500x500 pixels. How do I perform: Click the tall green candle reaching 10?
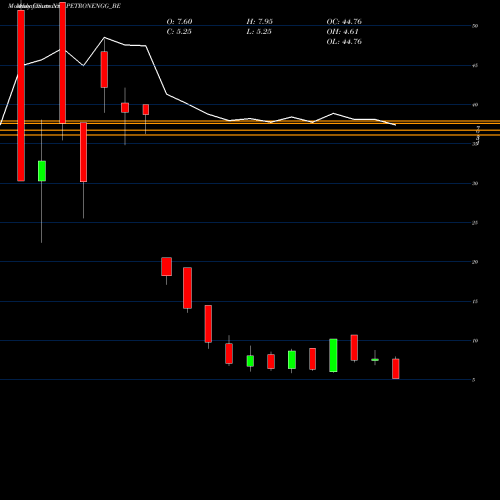coord(333,355)
